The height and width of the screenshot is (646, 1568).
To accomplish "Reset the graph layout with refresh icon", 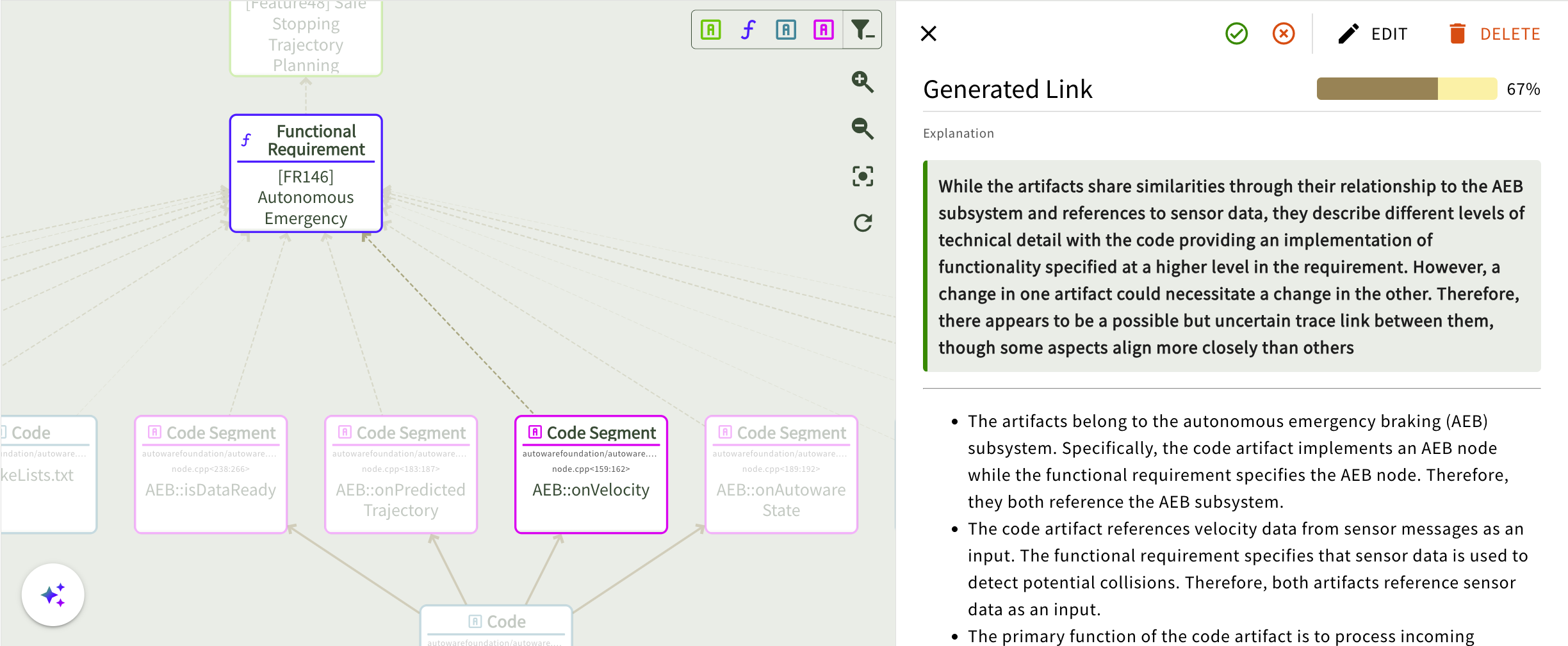I will tap(863, 223).
